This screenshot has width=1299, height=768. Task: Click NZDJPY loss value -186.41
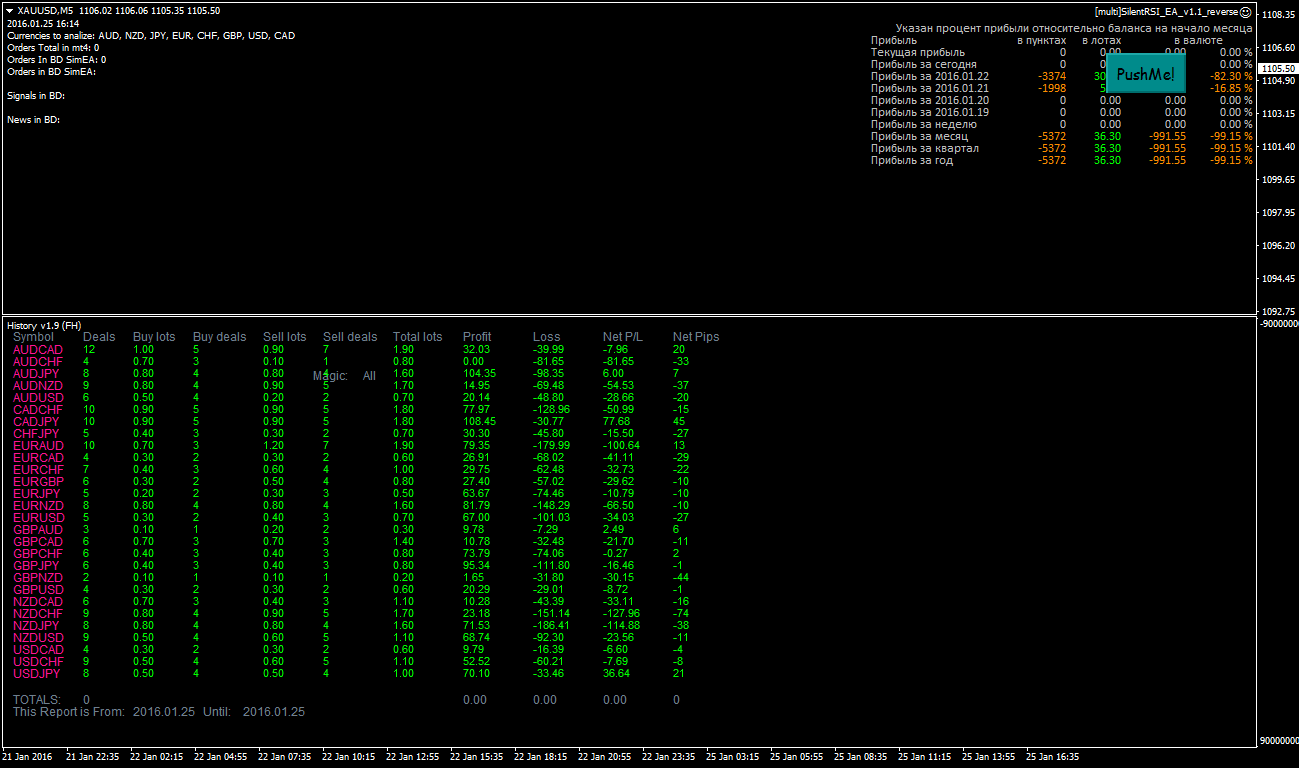[552, 625]
